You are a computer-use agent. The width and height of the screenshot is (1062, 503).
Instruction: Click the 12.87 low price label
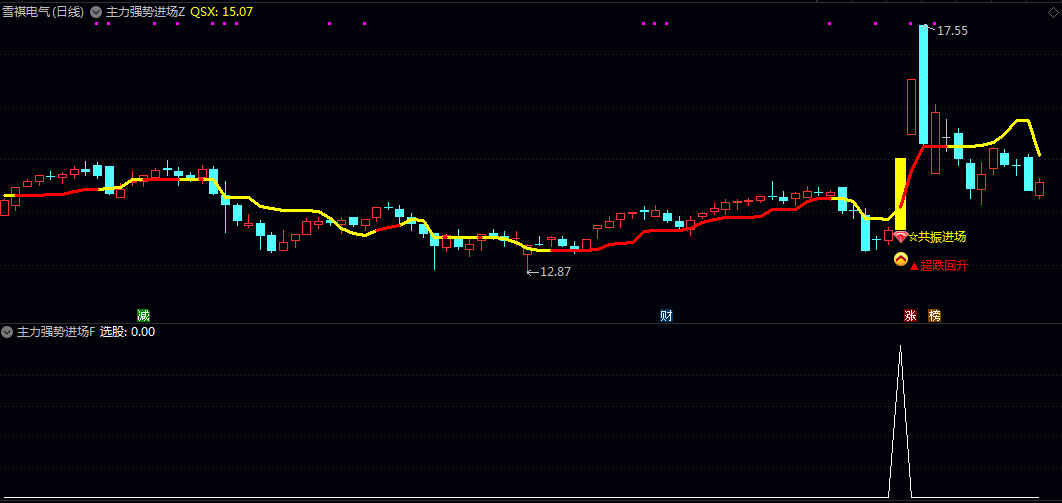pos(555,271)
